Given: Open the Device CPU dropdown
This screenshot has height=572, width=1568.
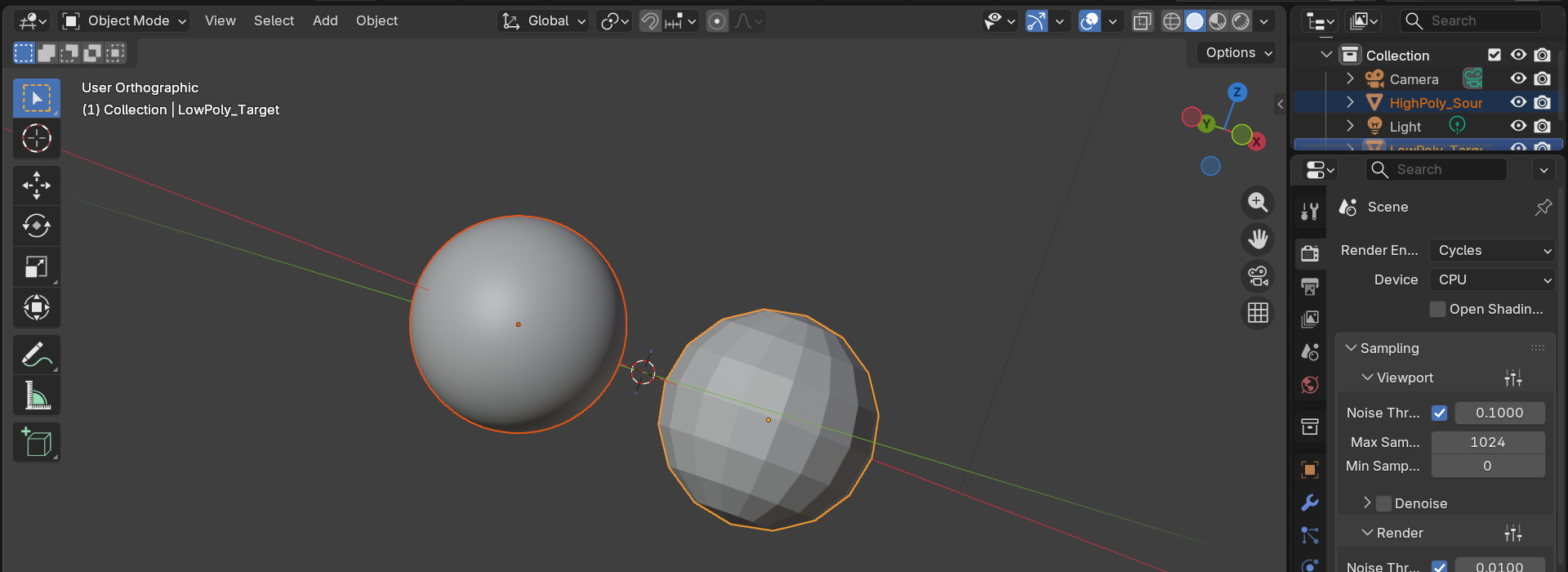Looking at the screenshot, I should click(1492, 279).
